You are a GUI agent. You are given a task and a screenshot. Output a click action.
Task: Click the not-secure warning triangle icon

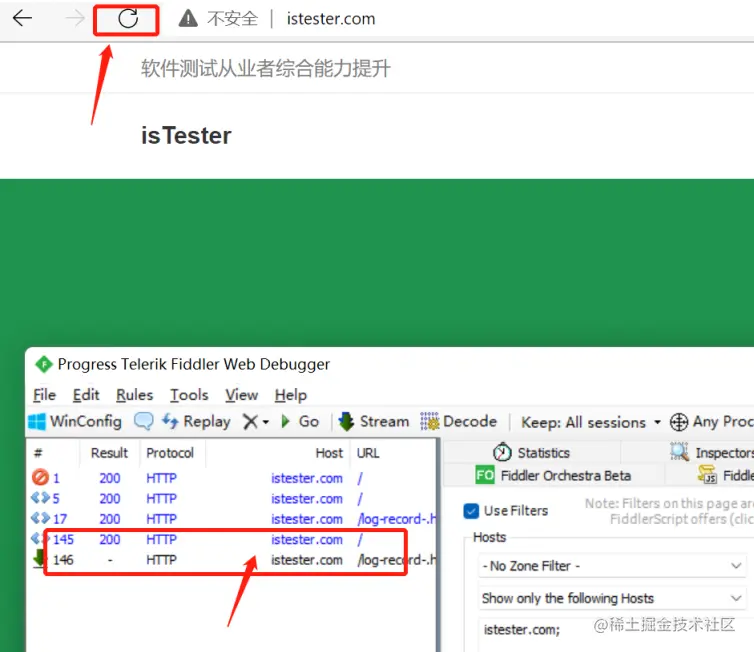coord(188,19)
